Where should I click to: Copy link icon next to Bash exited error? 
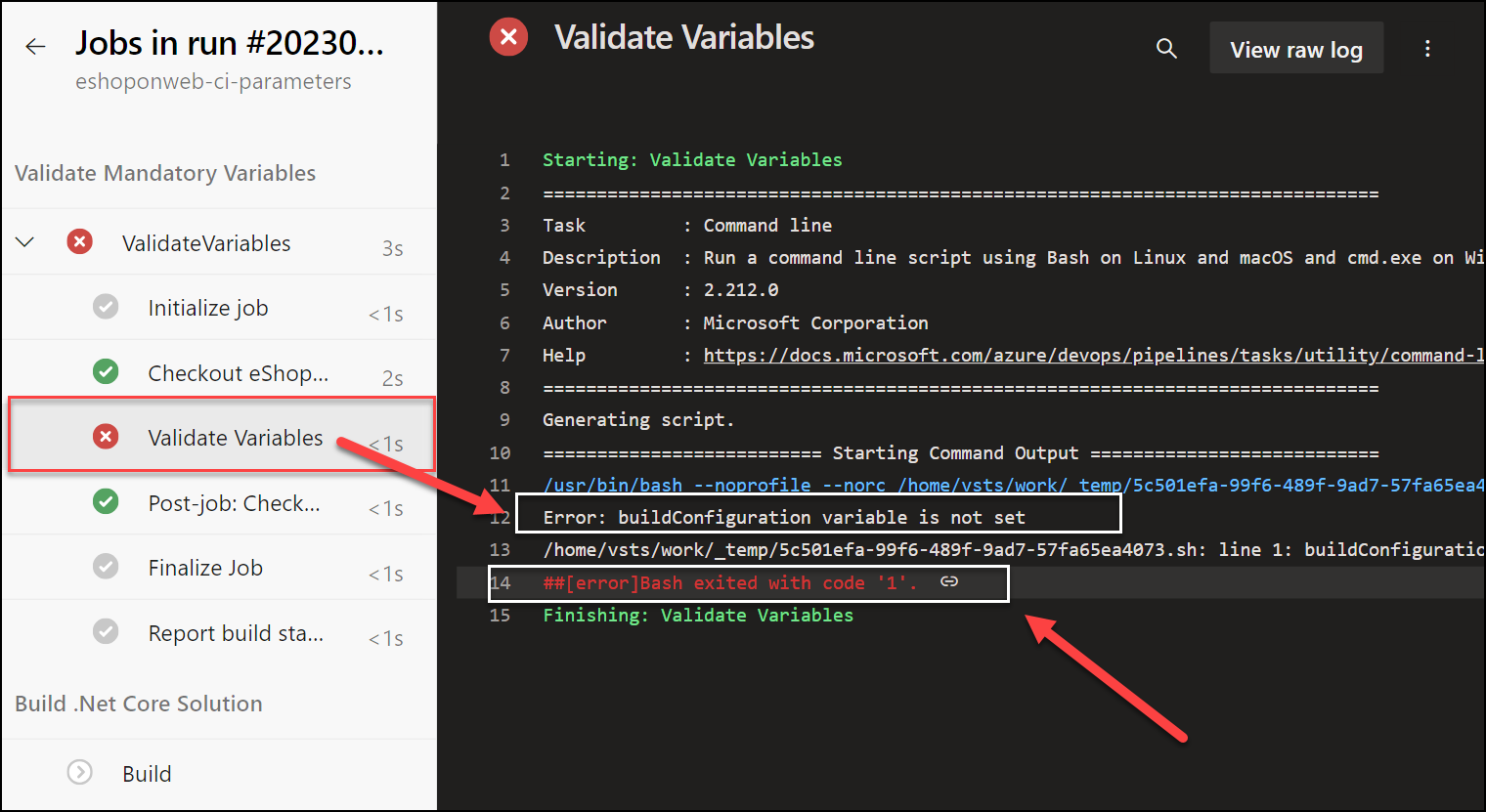[949, 581]
